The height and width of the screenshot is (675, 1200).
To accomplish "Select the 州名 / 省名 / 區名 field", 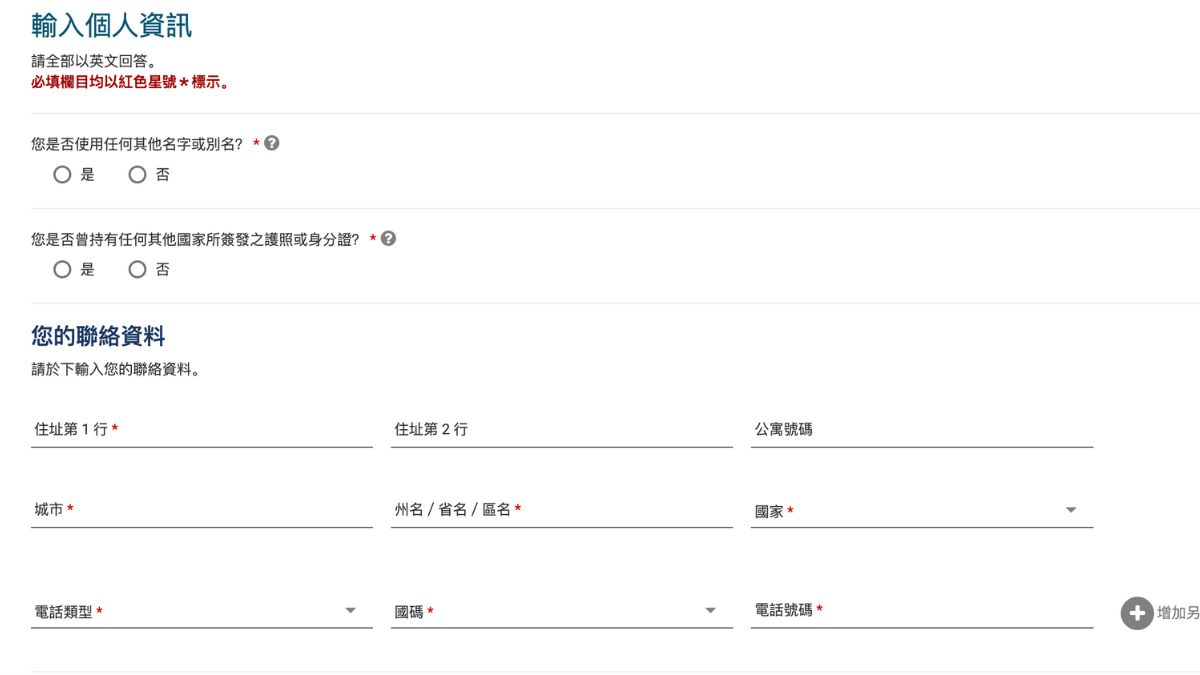I will 562,510.
